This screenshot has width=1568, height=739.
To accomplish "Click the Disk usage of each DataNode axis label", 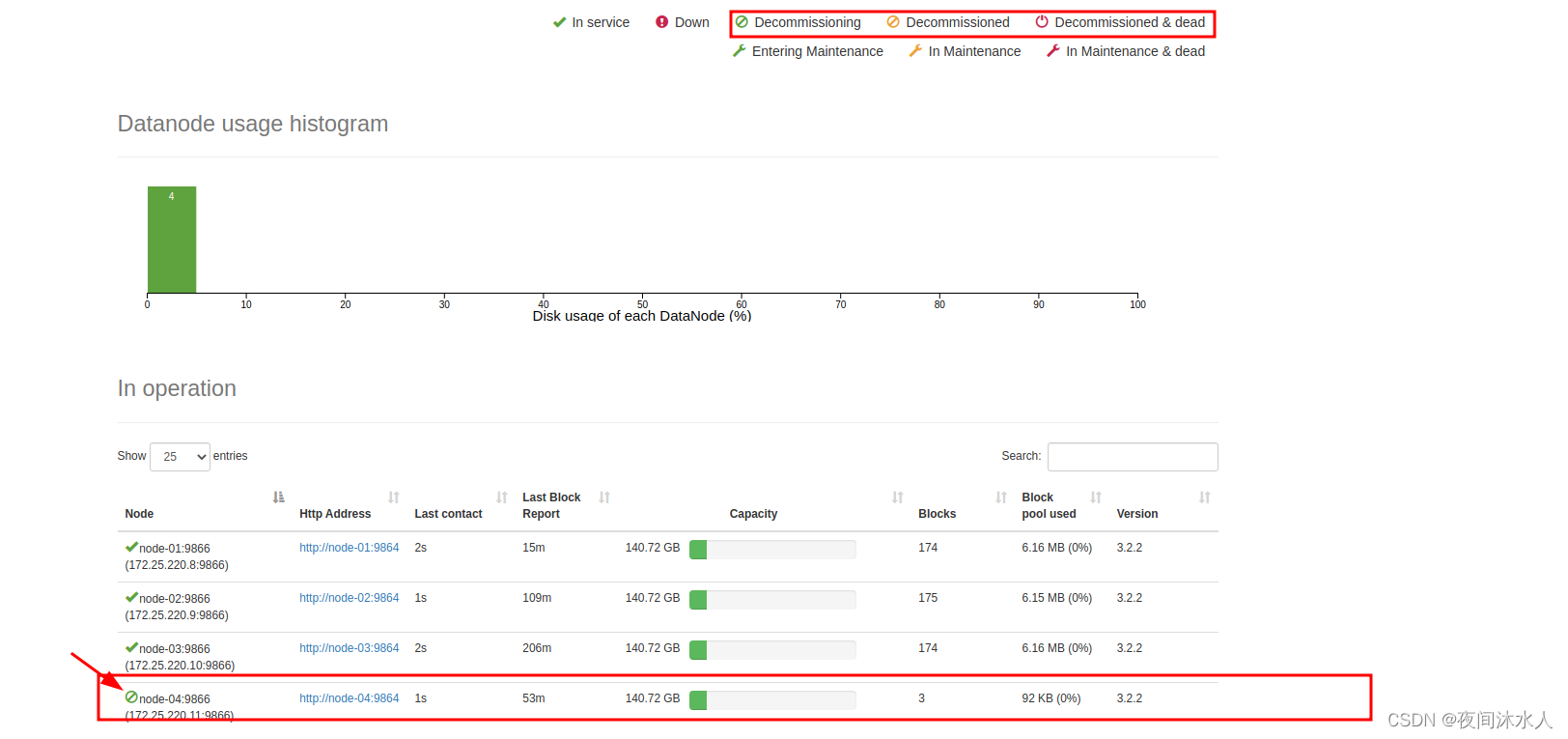I will click(x=642, y=316).
